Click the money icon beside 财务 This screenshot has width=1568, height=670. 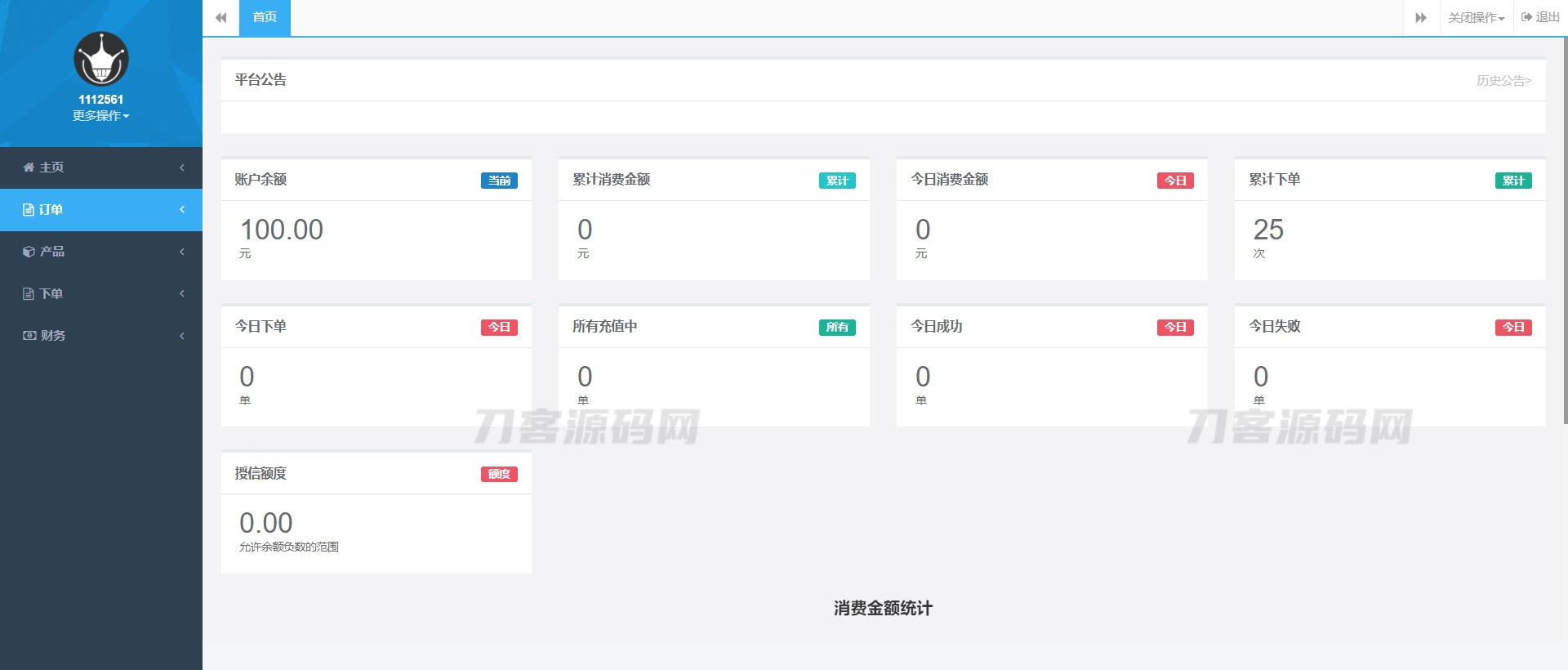point(29,336)
